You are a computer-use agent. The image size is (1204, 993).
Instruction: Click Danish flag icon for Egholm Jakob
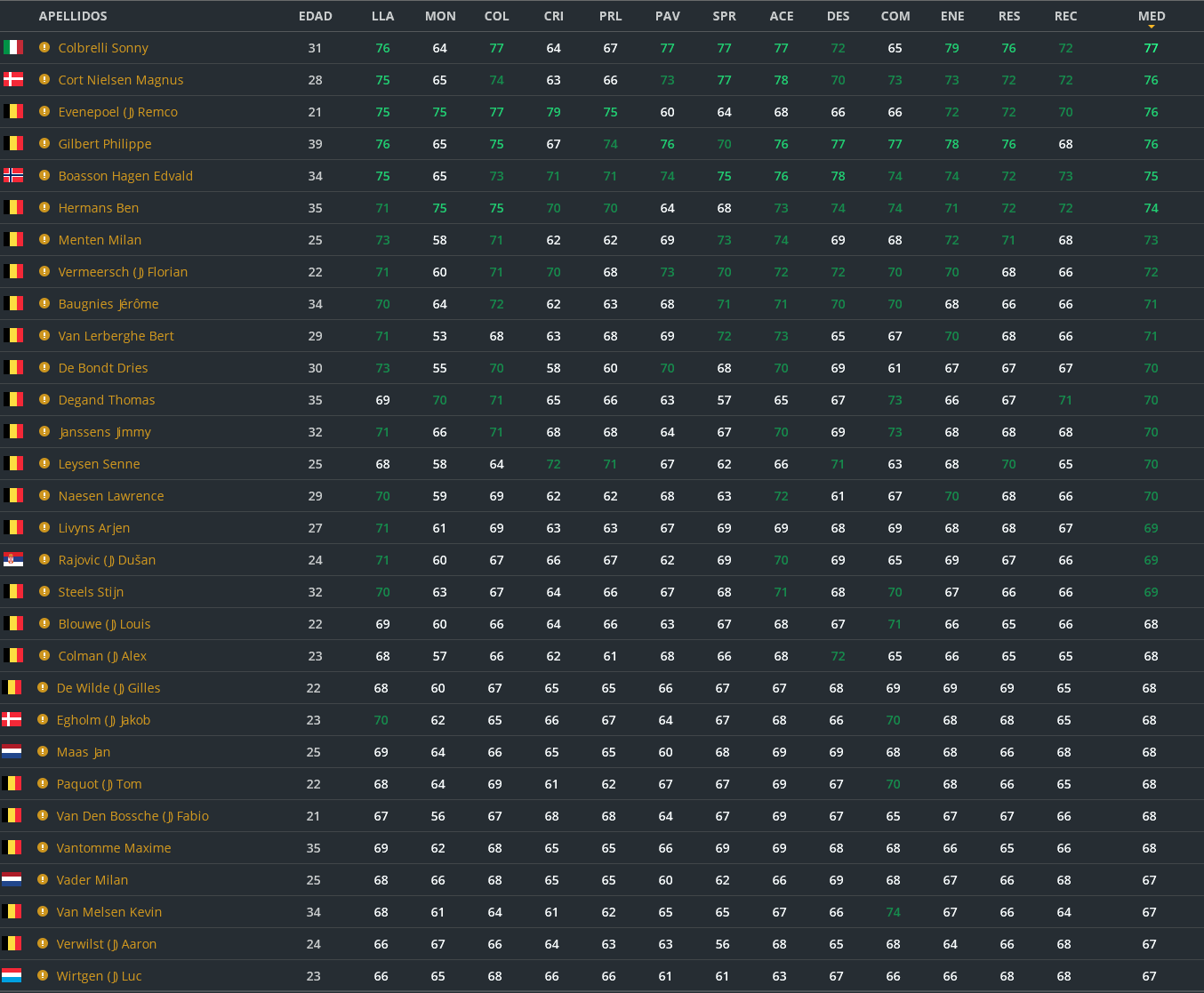12,719
